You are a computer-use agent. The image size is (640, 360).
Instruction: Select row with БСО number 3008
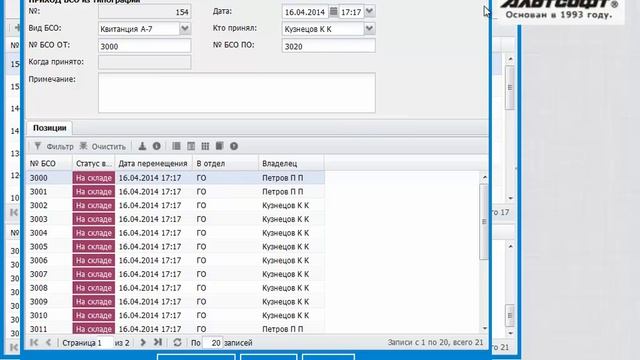click(x=176, y=288)
